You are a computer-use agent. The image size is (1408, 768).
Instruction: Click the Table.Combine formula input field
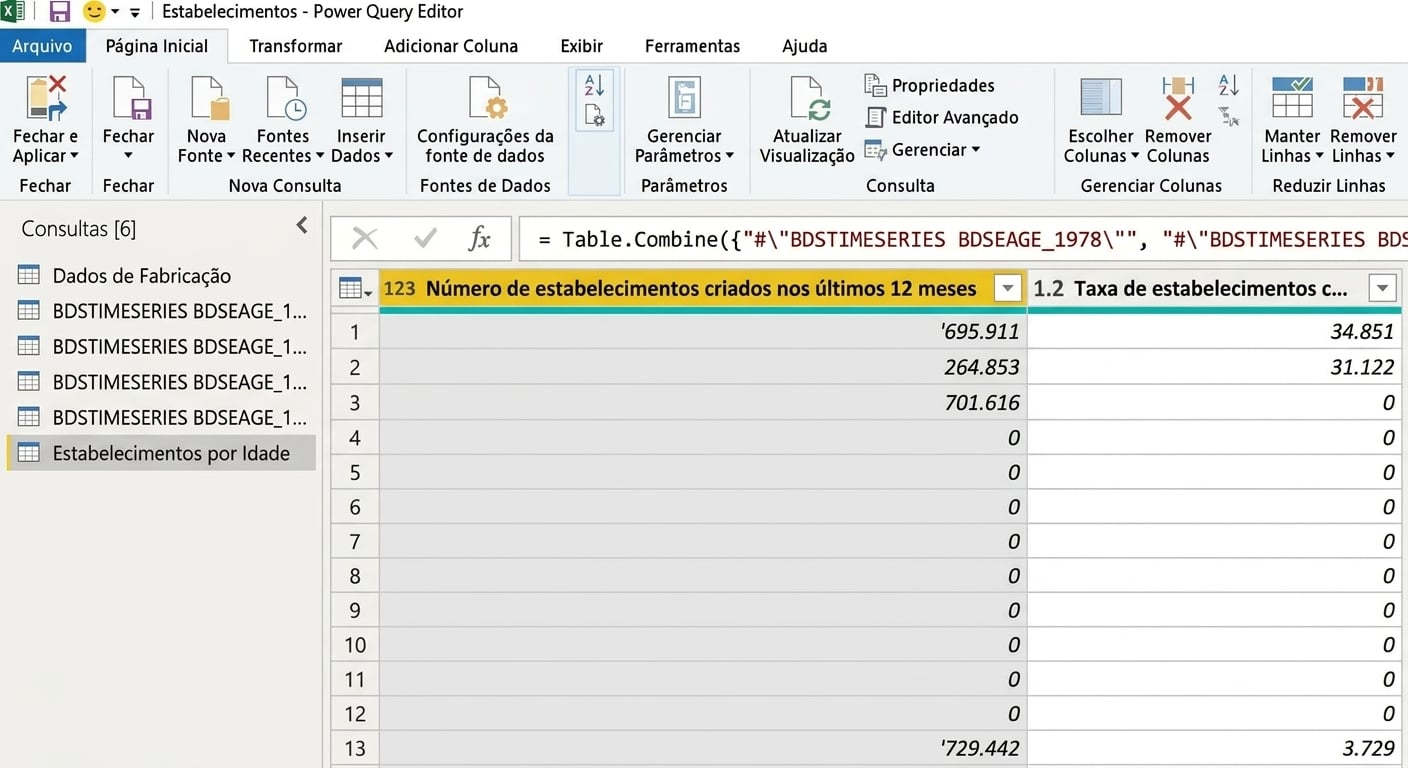click(x=963, y=239)
